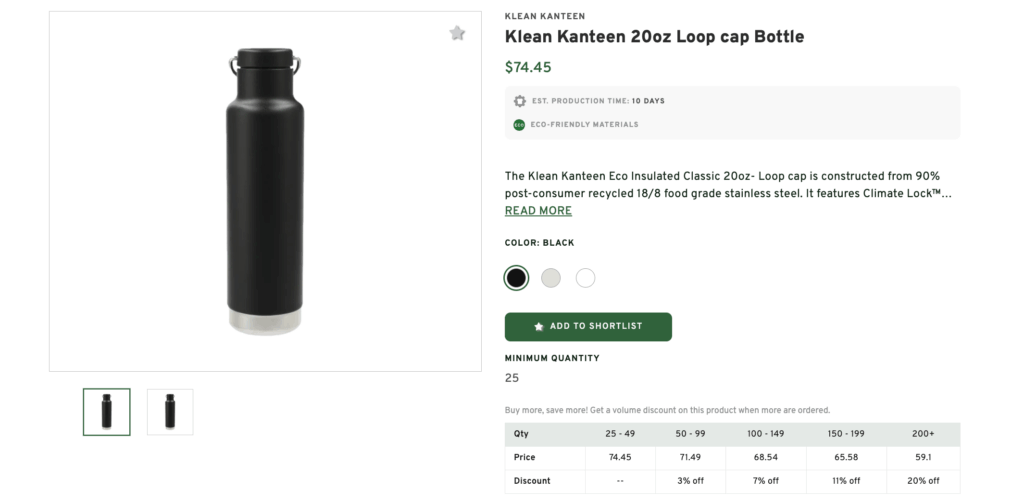Image resolution: width=1024 pixels, height=502 pixels.
Task: Click the production time gear icon
Action: tap(519, 101)
